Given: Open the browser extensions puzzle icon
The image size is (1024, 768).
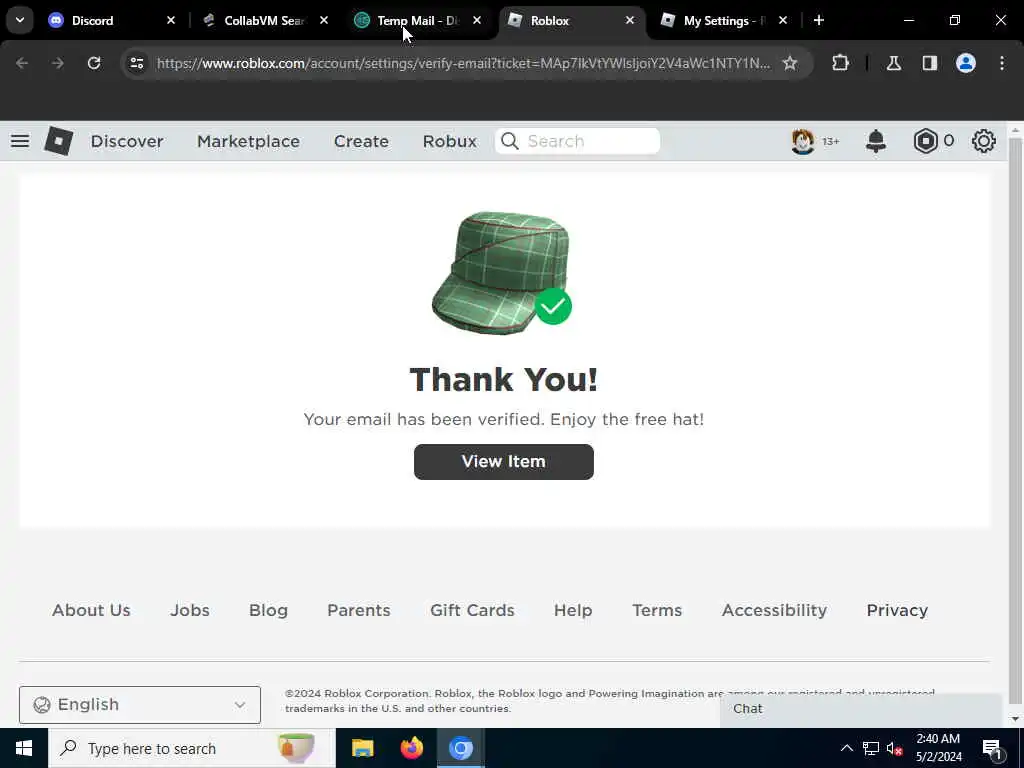Looking at the screenshot, I should (x=840, y=63).
